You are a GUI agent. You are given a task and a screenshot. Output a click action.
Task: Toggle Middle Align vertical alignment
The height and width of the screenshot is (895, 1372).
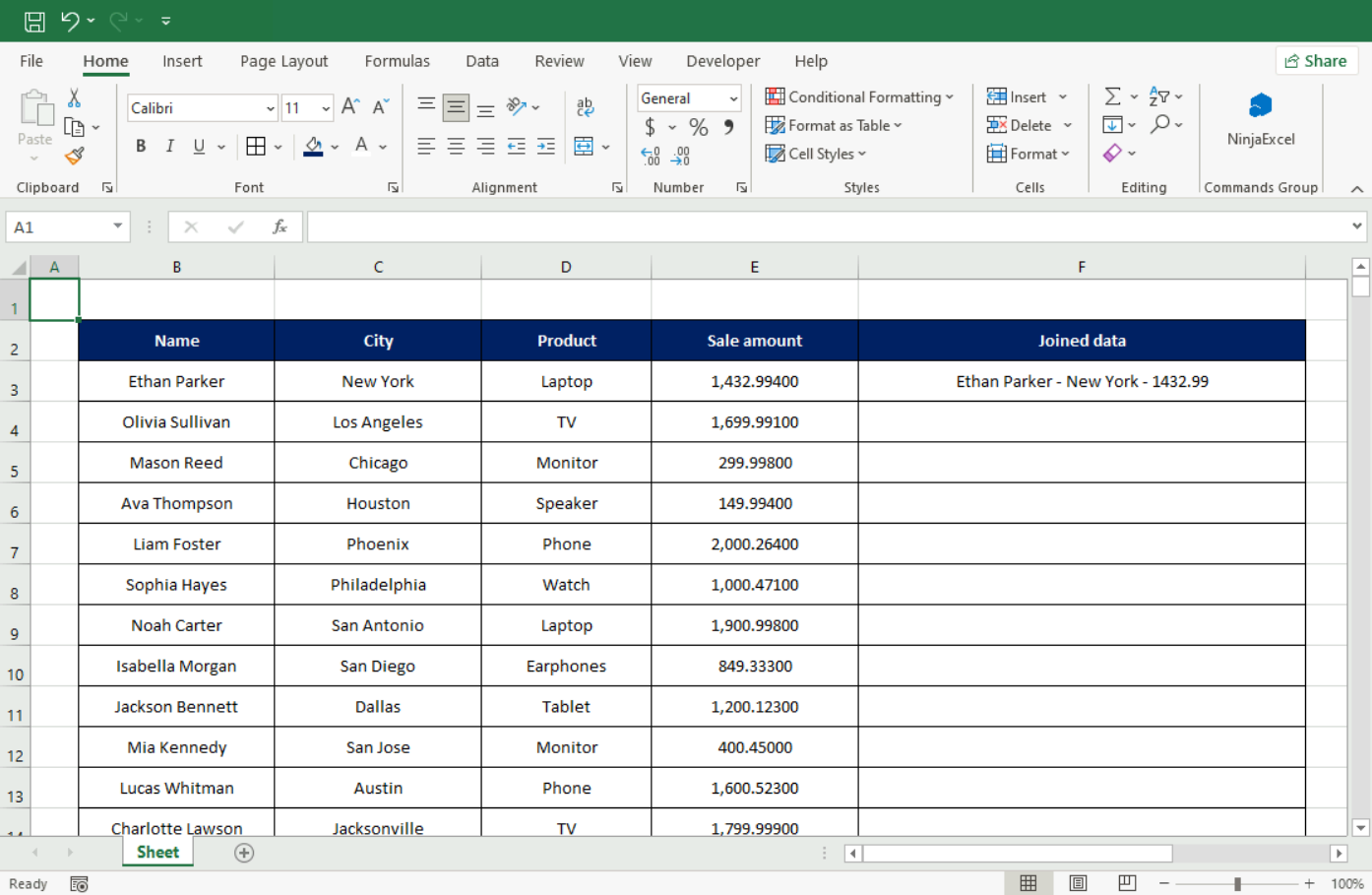(x=456, y=106)
